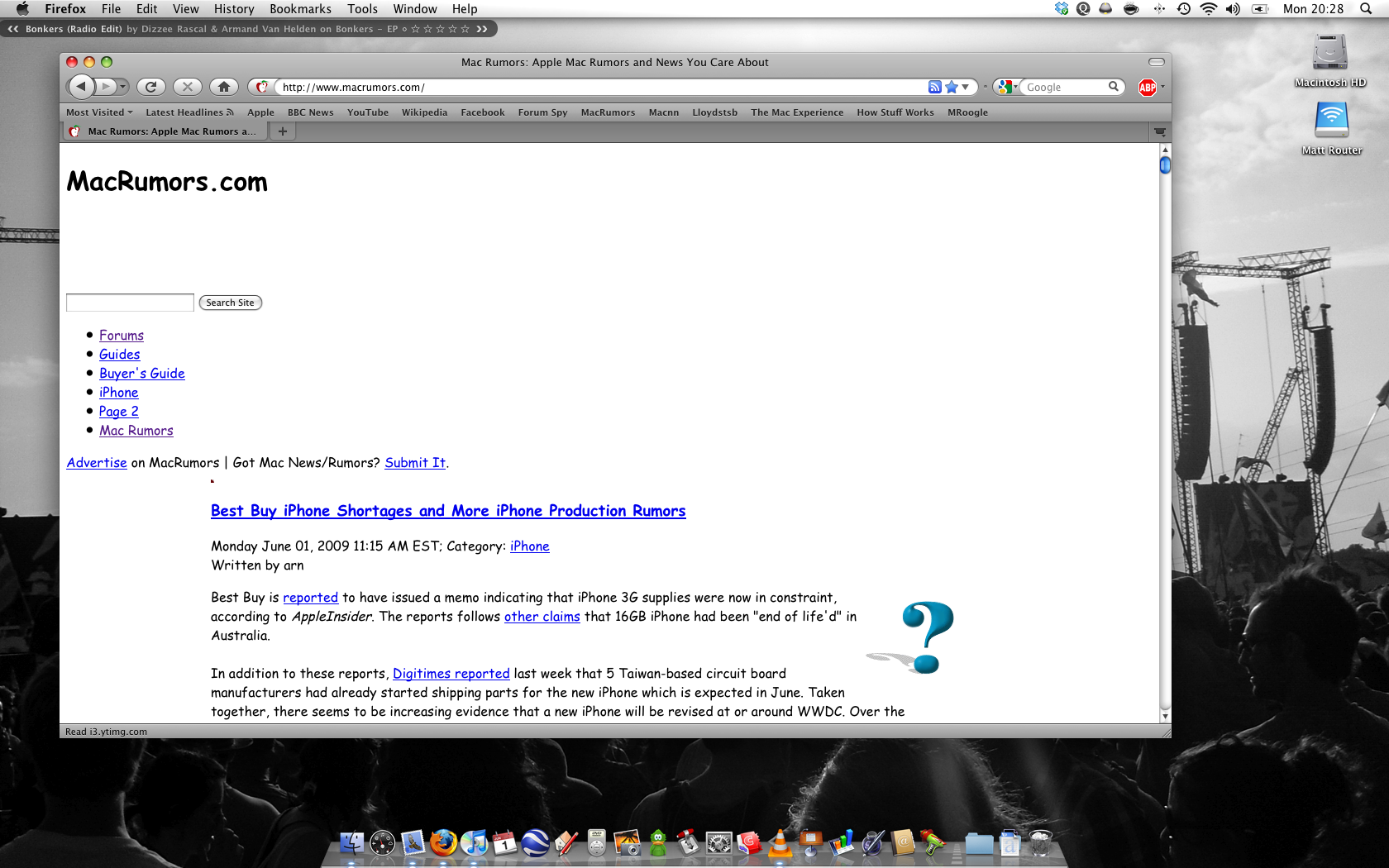Click the MacRumors site identity favicon in address bar
This screenshot has width=1389, height=868.
pos(262,87)
